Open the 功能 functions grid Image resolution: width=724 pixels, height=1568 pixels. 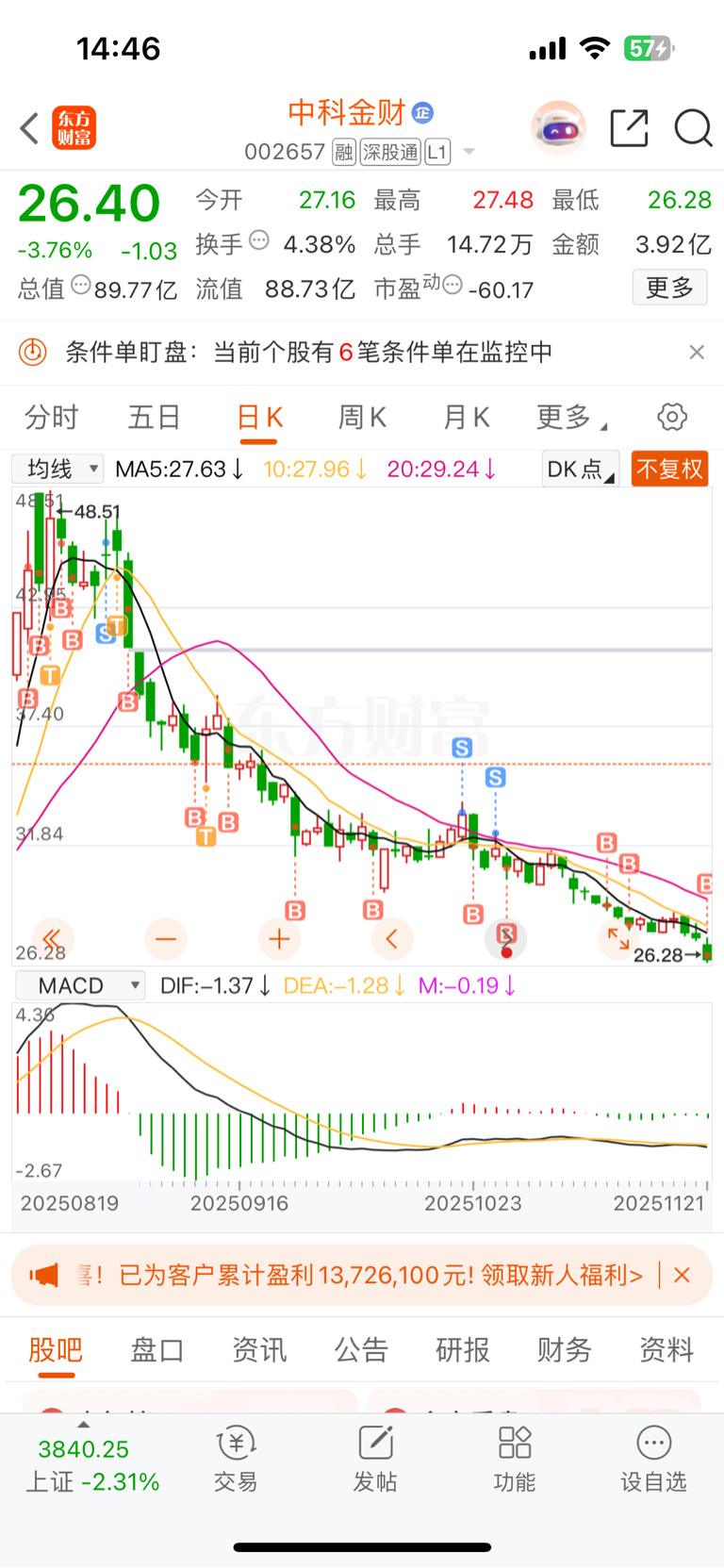(x=515, y=1460)
